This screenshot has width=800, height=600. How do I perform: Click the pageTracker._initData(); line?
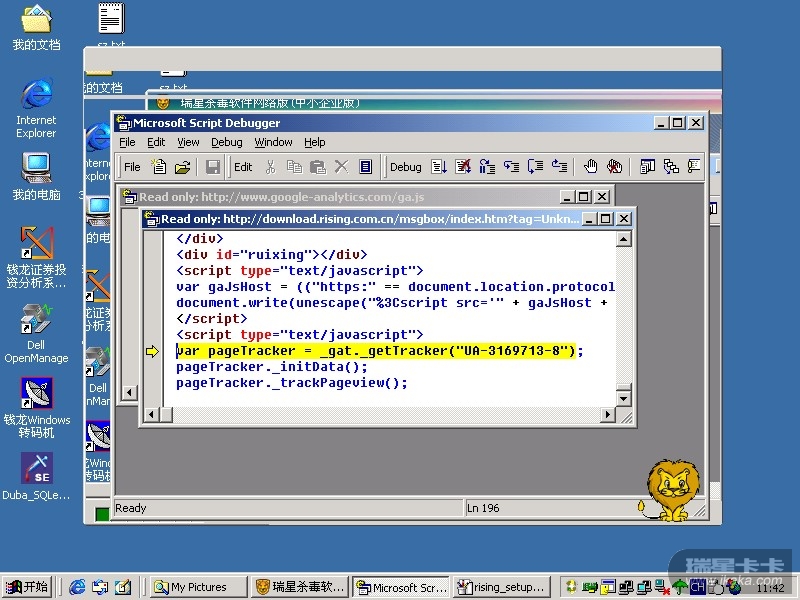point(271,367)
